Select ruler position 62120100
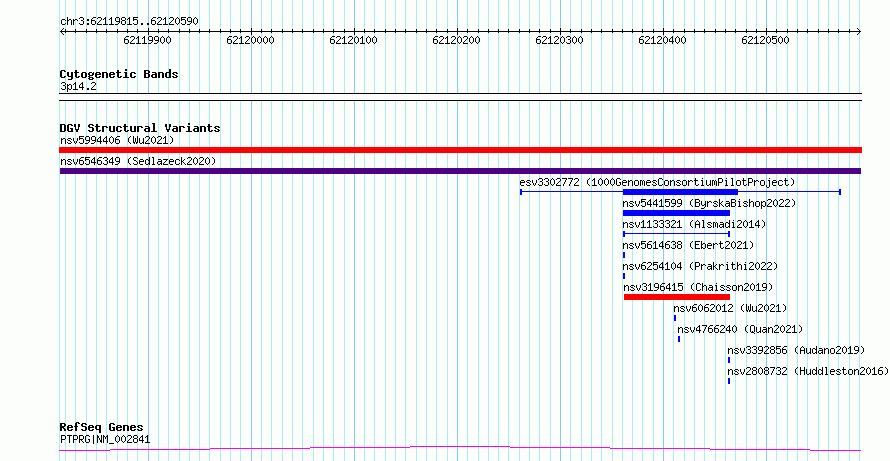This screenshot has width=890, height=461. click(353, 40)
